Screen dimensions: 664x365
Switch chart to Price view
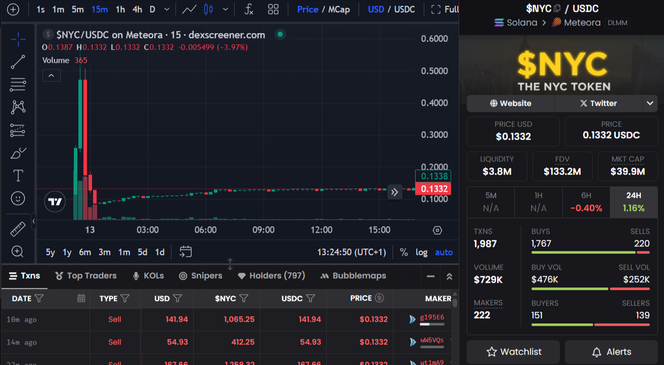307,9
